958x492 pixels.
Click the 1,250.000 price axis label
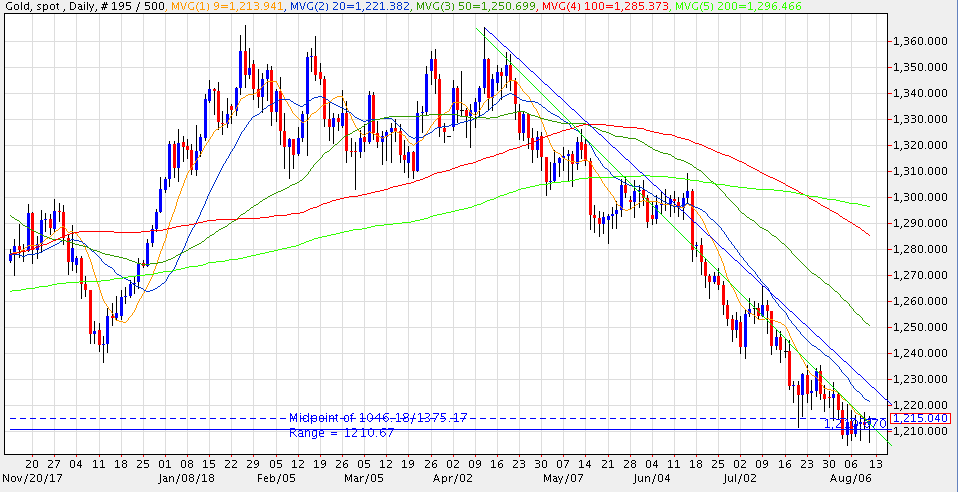pyautogui.click(x=917, y=327)
